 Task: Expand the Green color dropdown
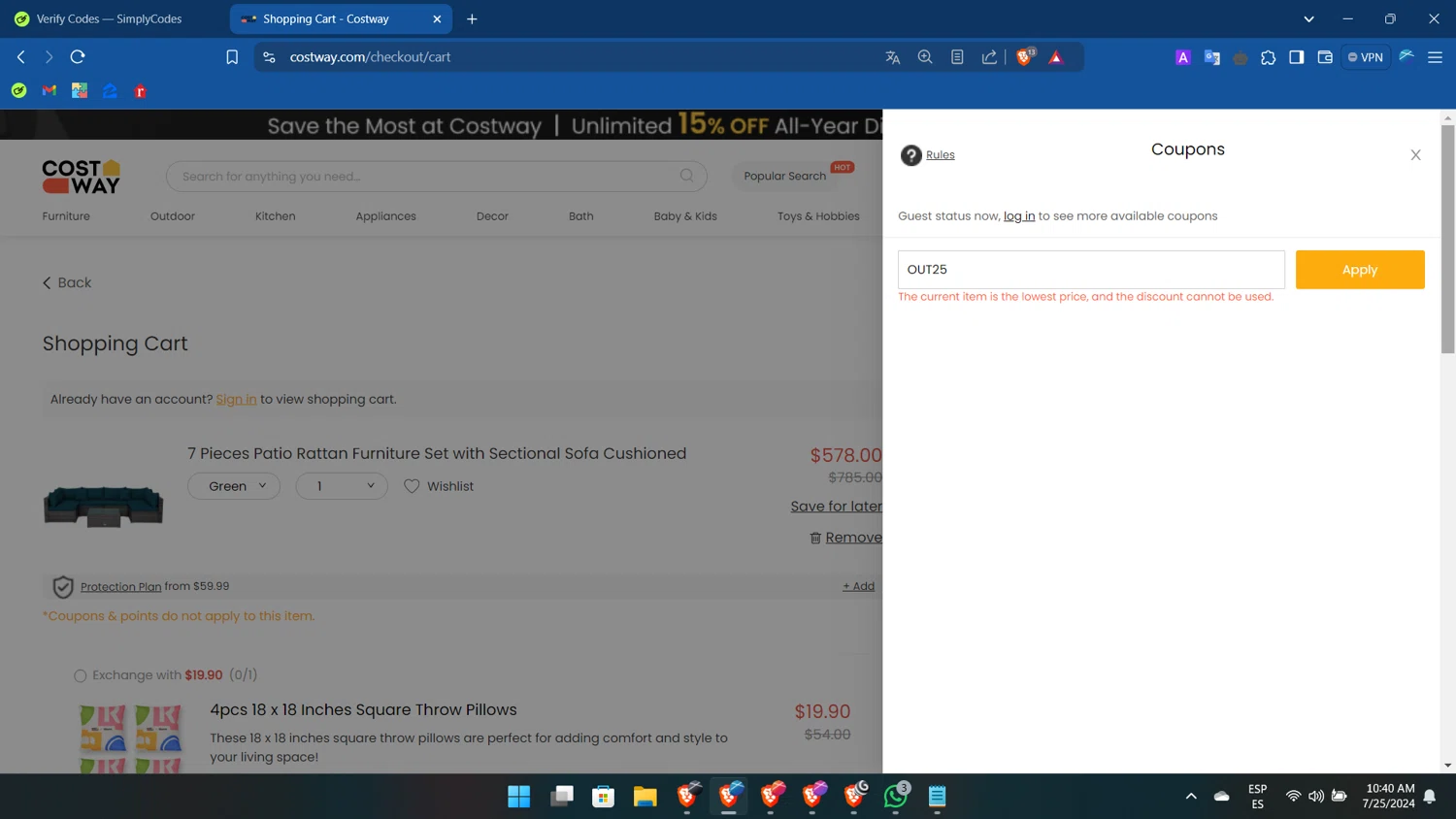point(234,486)
